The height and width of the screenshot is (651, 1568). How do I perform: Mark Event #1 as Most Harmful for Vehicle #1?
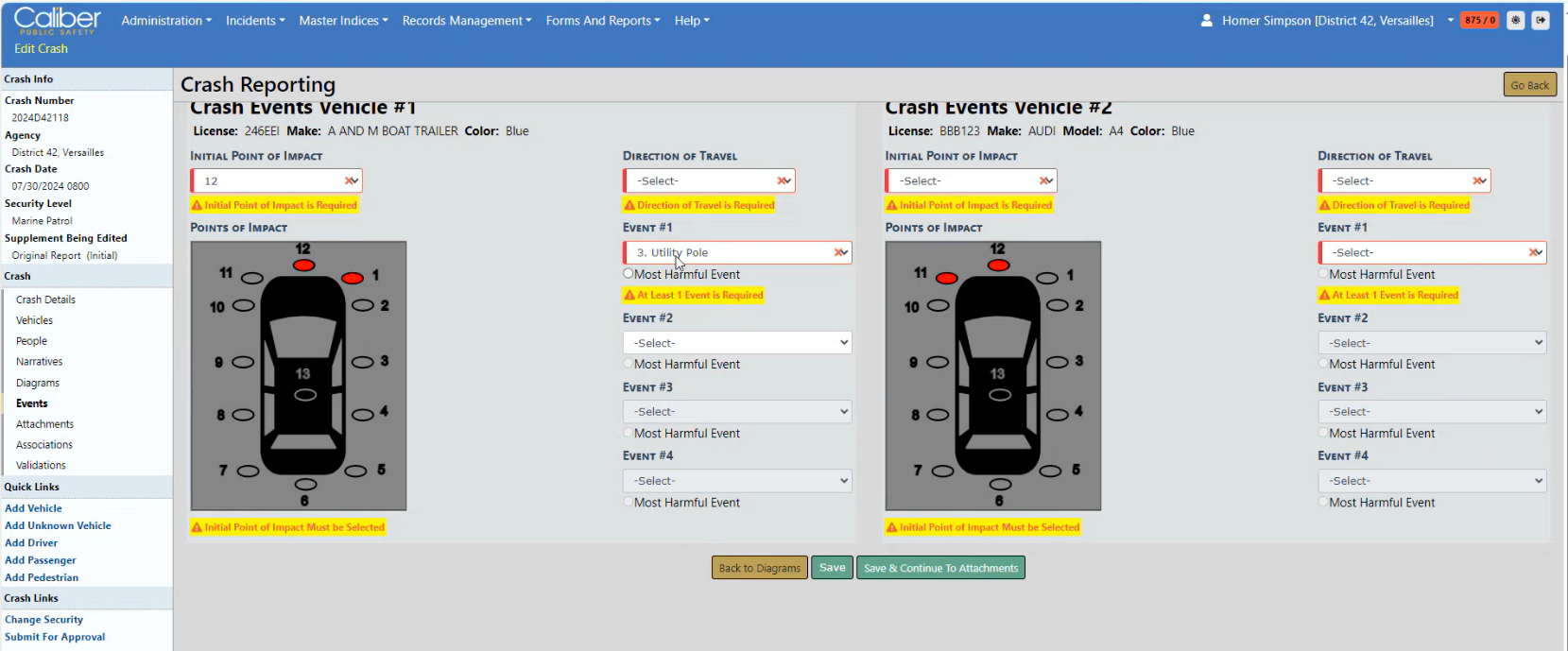629,274
